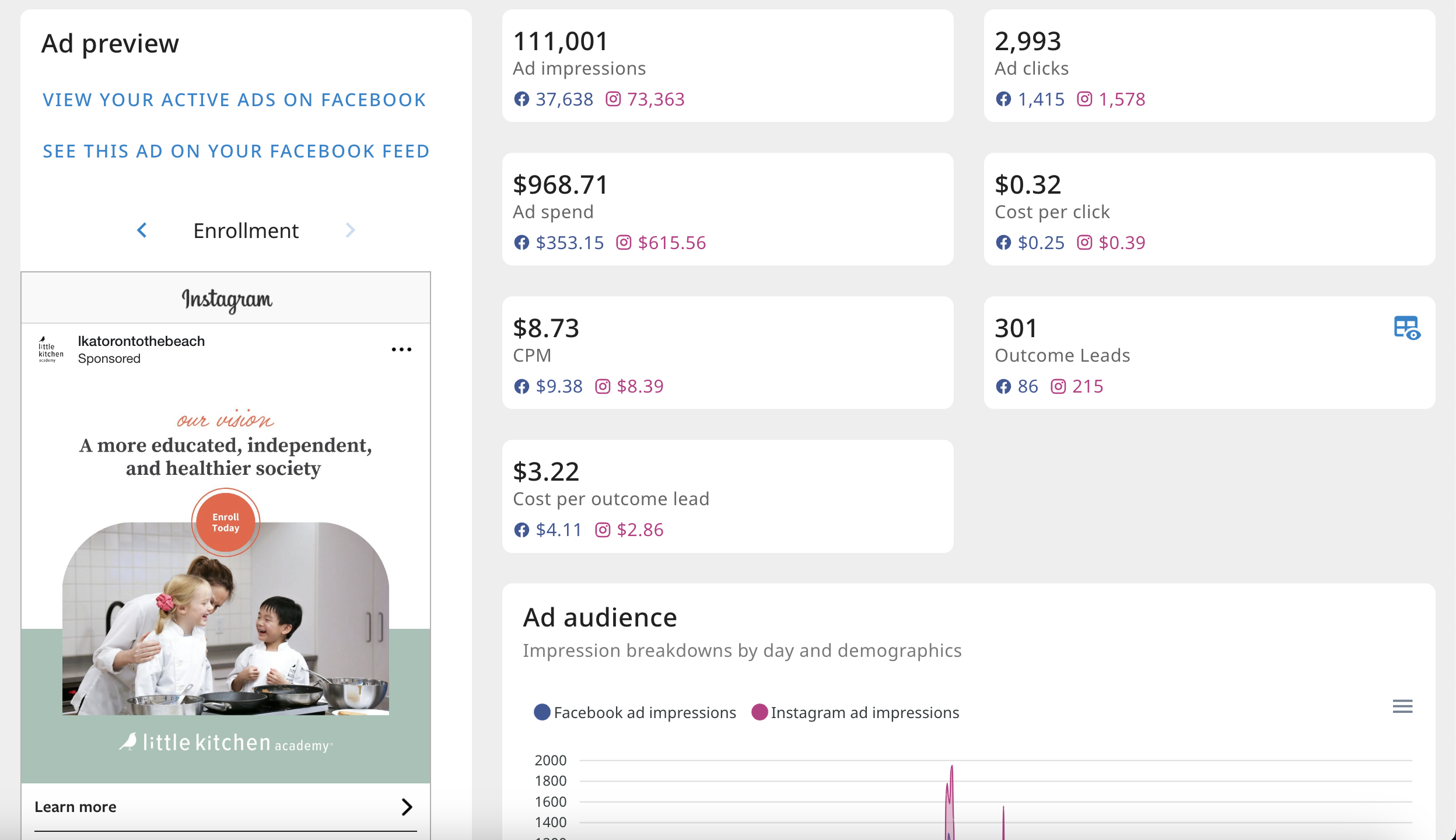This screenshot has width=1456, height=840.
Task: Open the Outcome Leads table view icon
Action: pos(1407,328)
